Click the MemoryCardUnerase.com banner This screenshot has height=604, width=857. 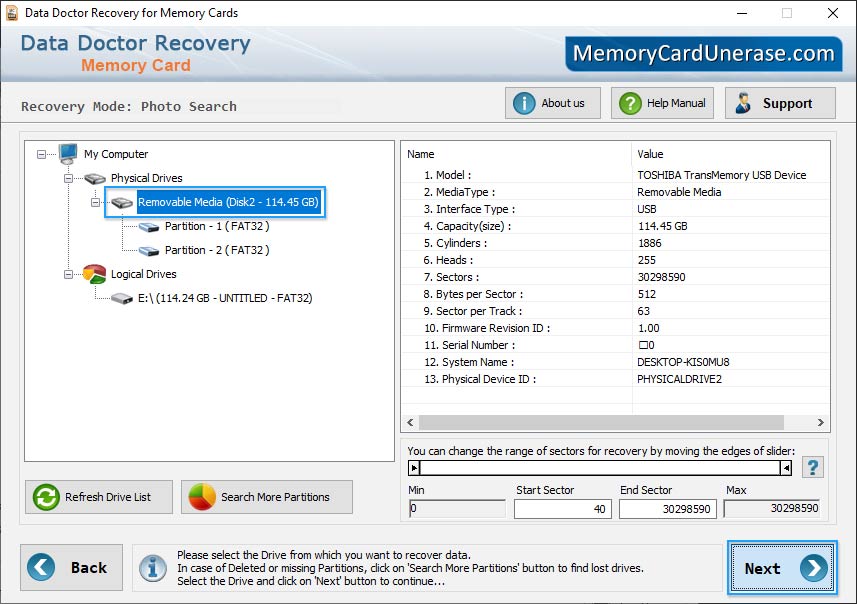point(703,54)
